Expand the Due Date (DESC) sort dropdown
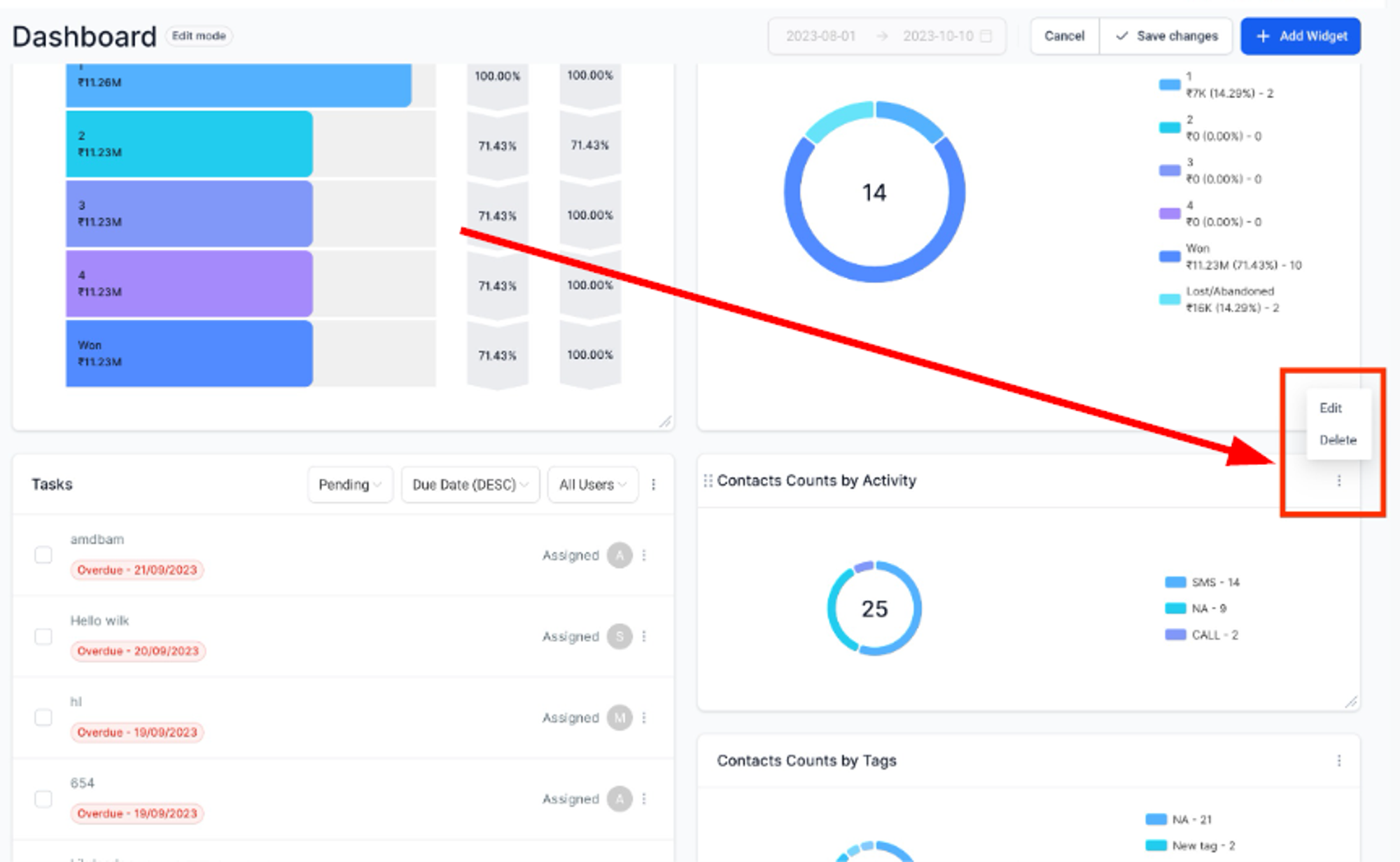The image size is (1400, 862). coord(470,485)
